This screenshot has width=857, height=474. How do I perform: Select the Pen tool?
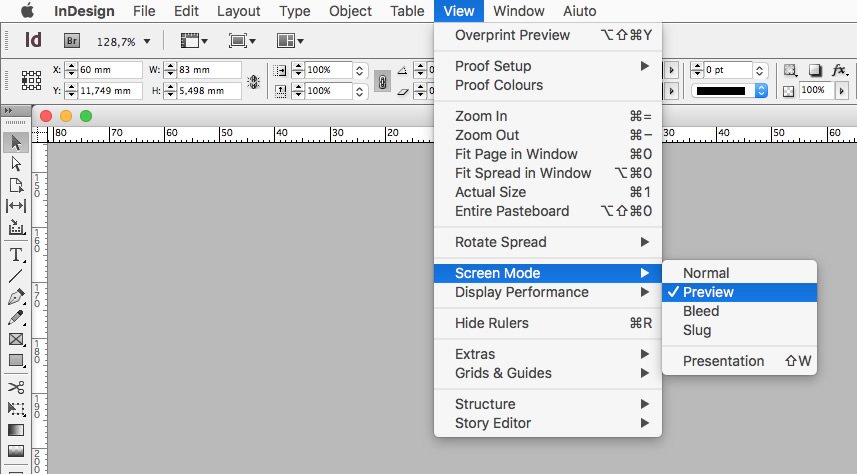[x=16, y=297]
